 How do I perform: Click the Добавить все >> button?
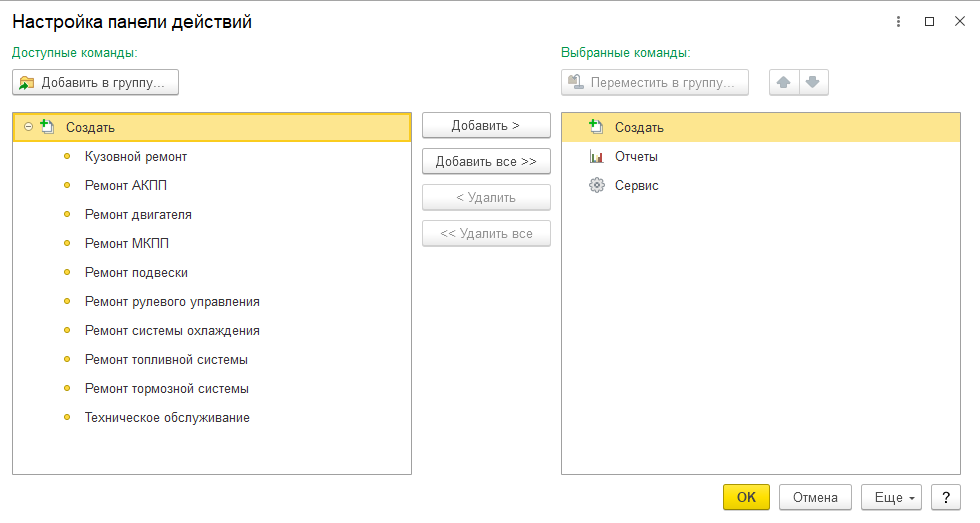coord(486,161)
